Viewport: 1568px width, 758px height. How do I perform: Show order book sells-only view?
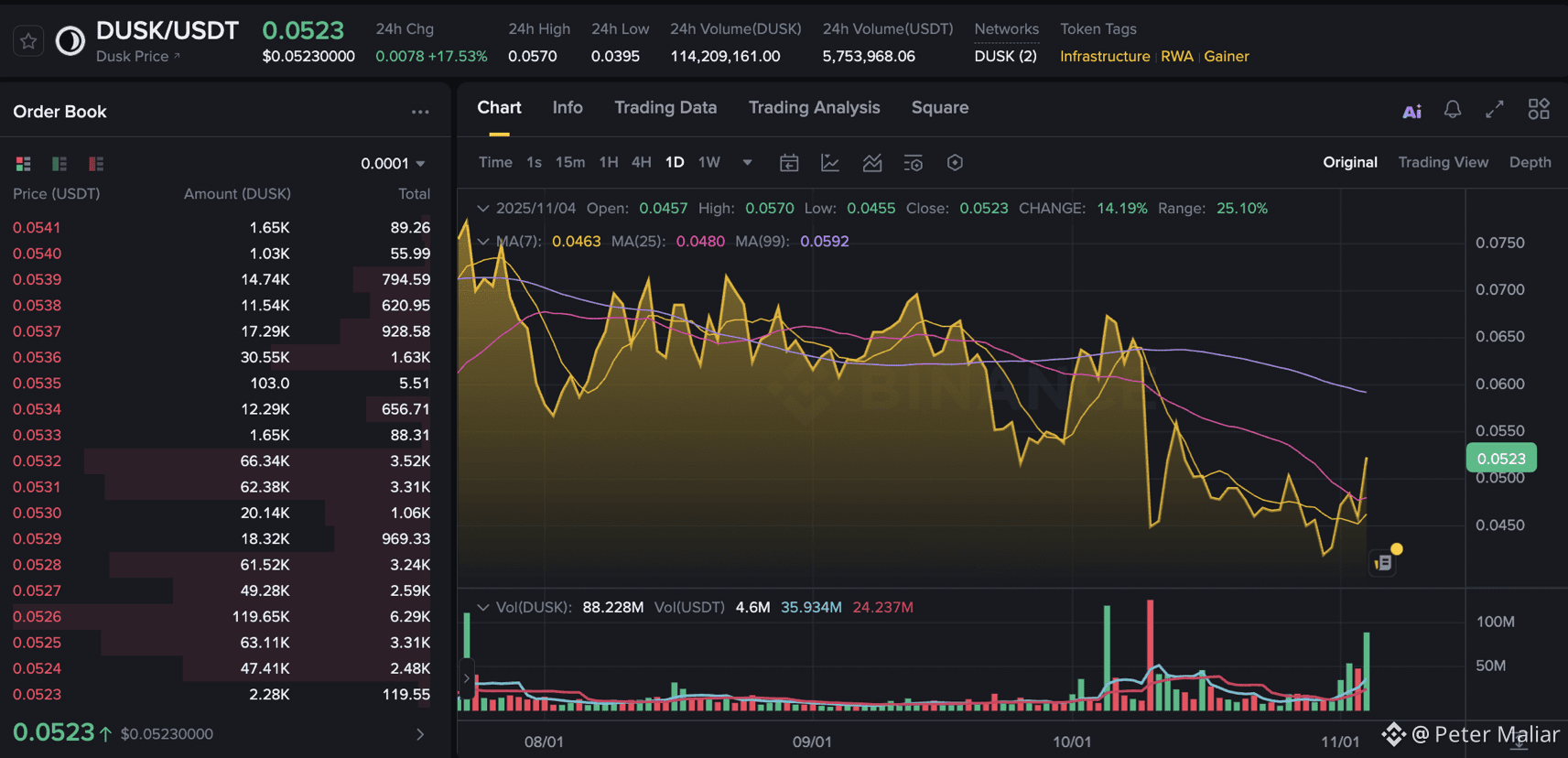96,164
